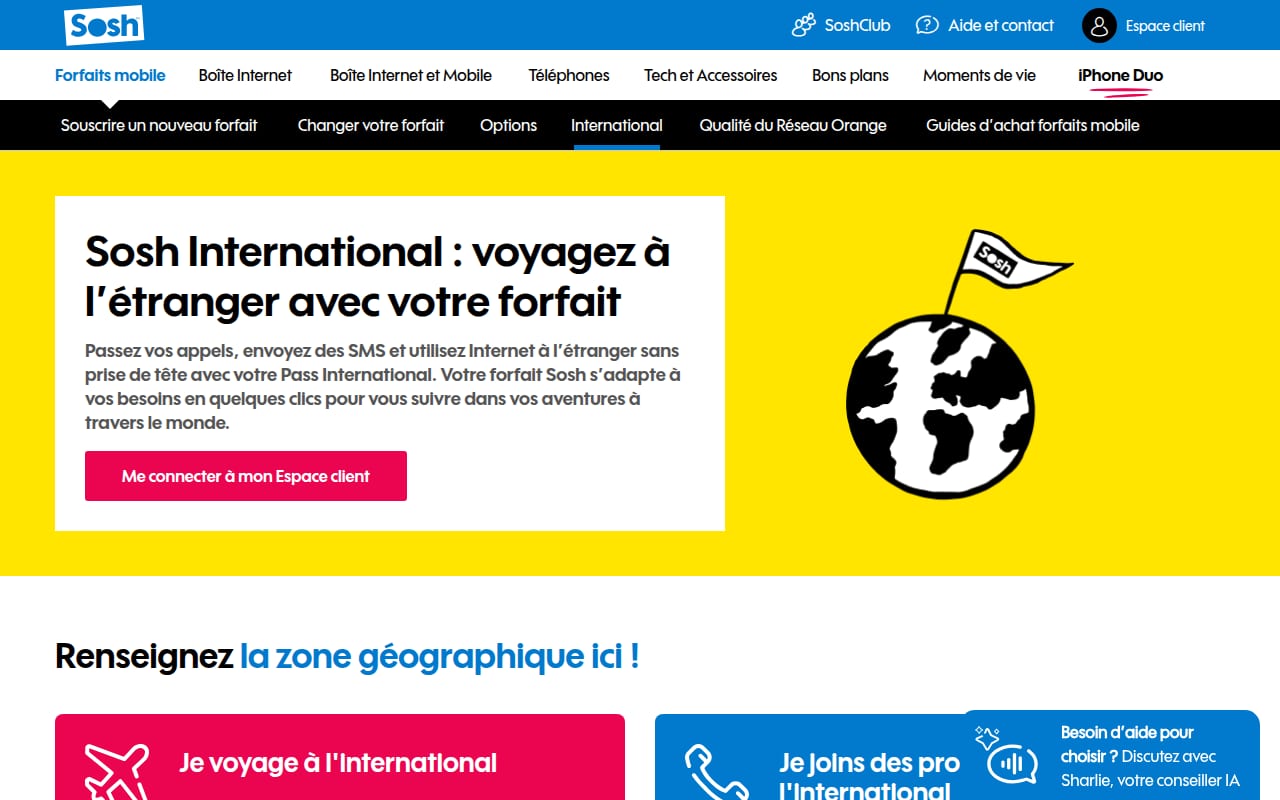Viewport: 1280px width, 800px height.
Task: Click the Besoin d'aide pour choisir text
Action: (1127, 744)
